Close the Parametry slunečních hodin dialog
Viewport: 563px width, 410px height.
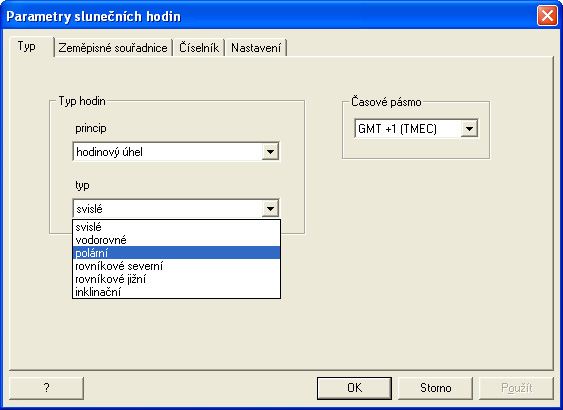coord(547,16)
